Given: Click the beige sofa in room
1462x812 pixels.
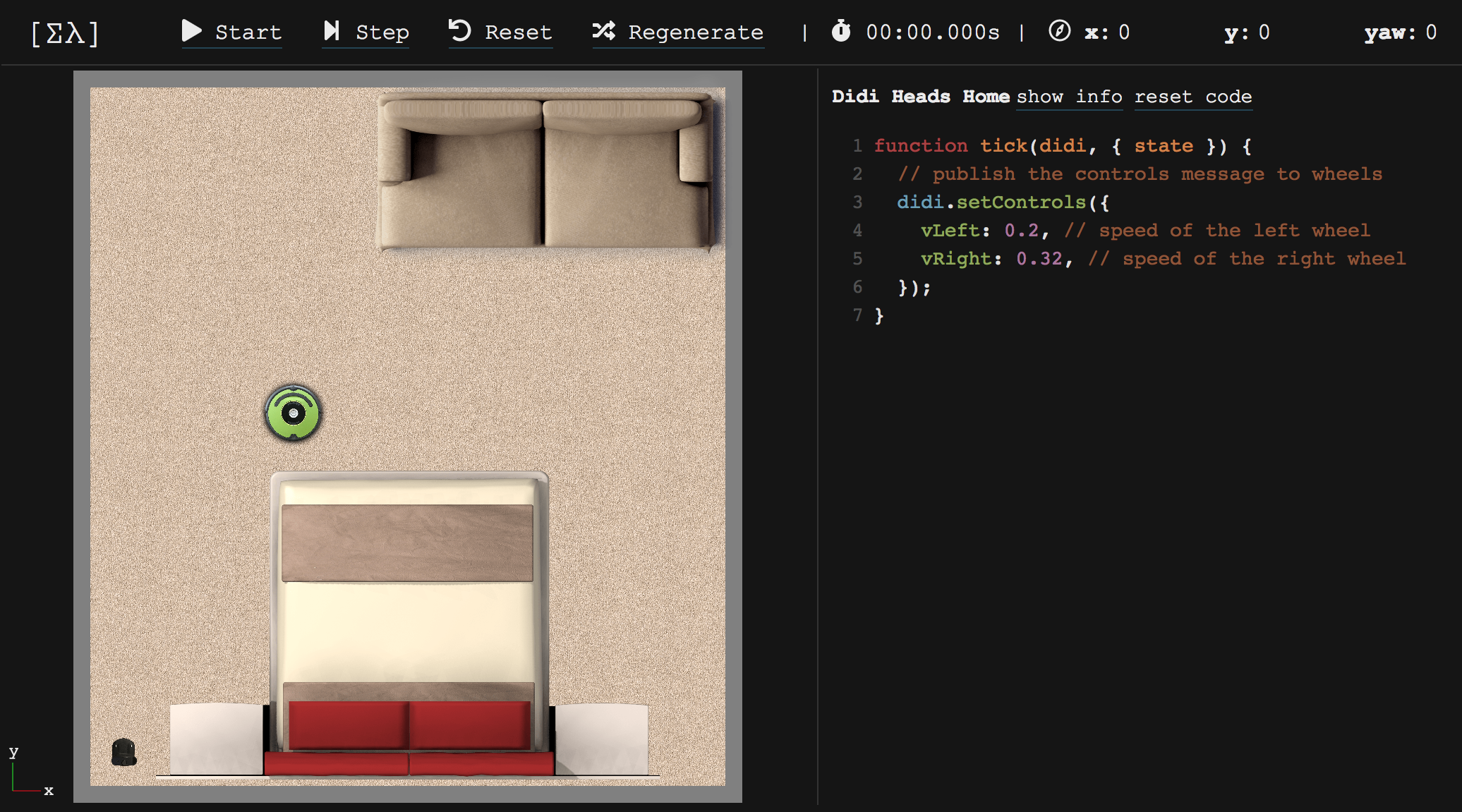Looking at the screenshot, I should point(545,173).
